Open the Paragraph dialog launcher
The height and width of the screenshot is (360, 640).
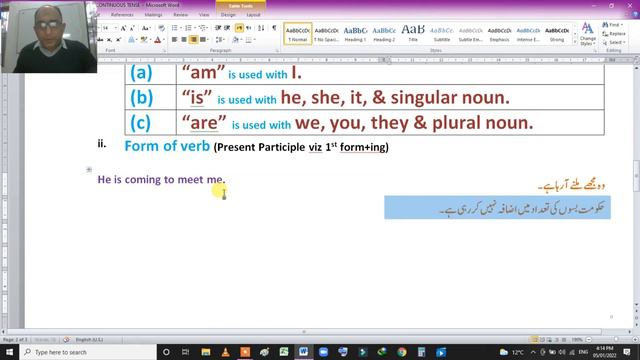[277, 51]
